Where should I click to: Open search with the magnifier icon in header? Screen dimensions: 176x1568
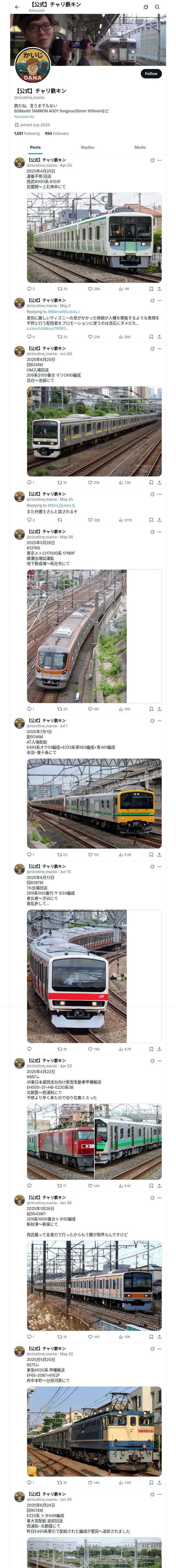(157, 7)
